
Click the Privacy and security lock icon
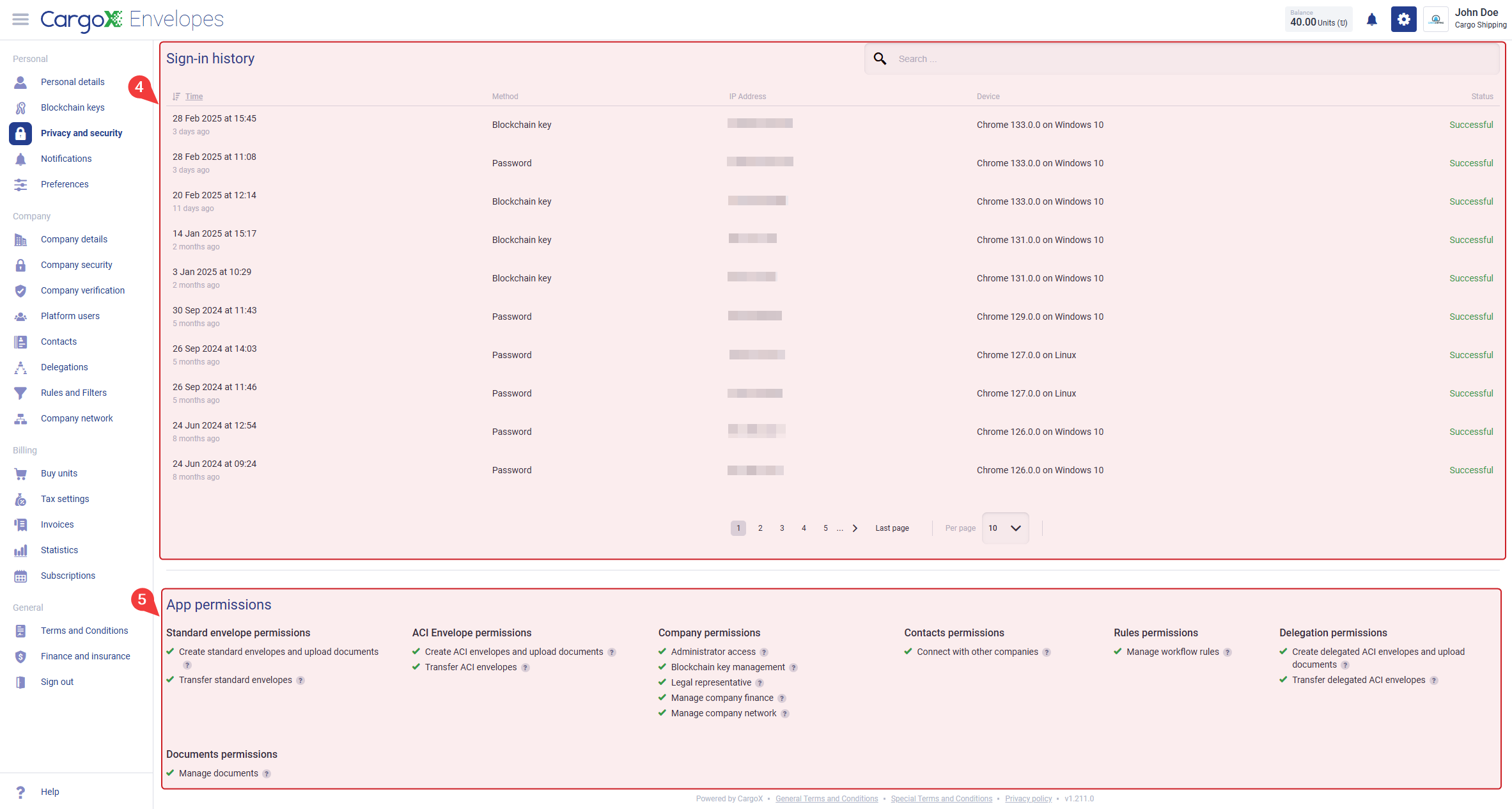[x=20, y=133]
